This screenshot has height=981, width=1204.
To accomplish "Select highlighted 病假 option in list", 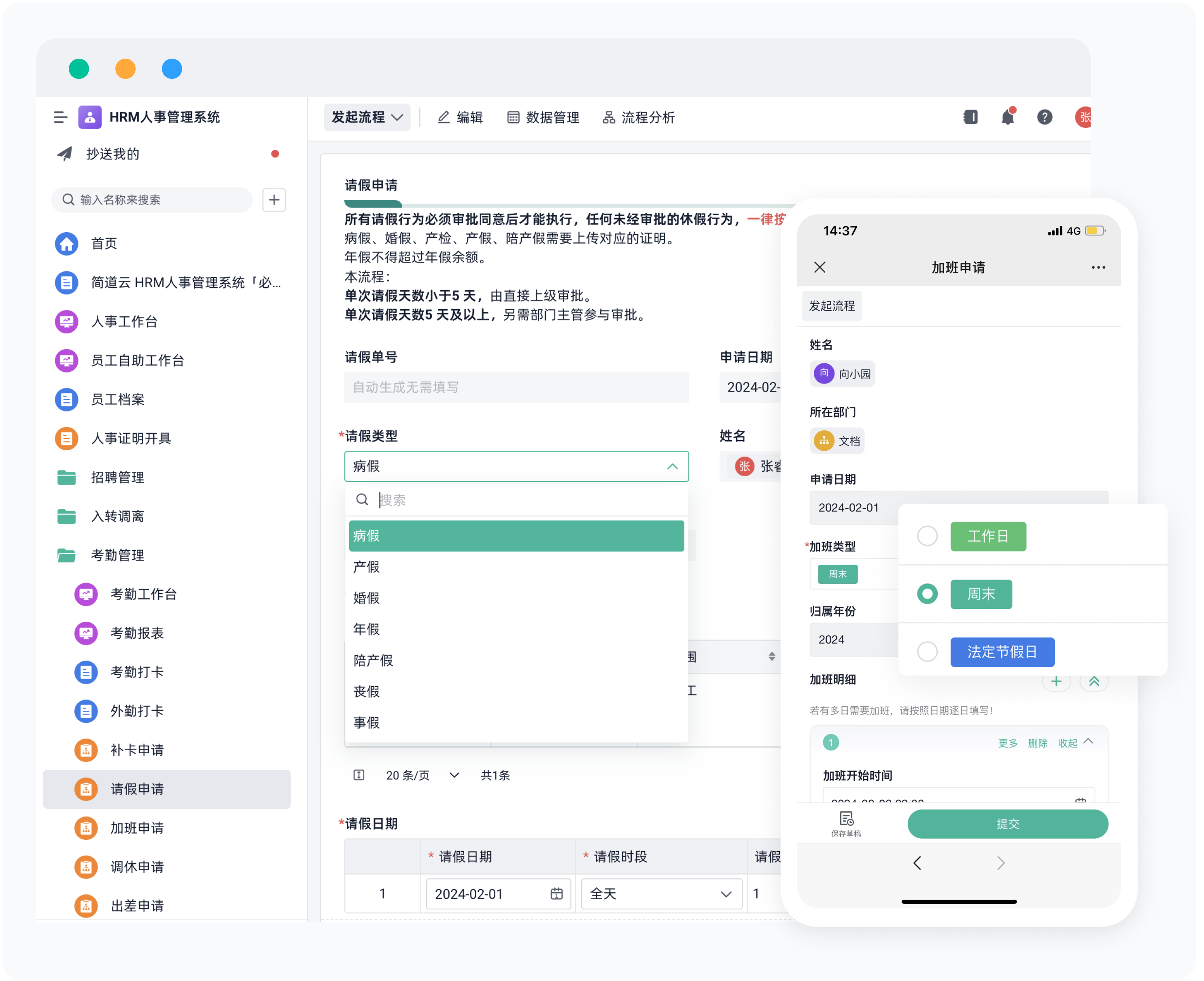I will point(516,536).
